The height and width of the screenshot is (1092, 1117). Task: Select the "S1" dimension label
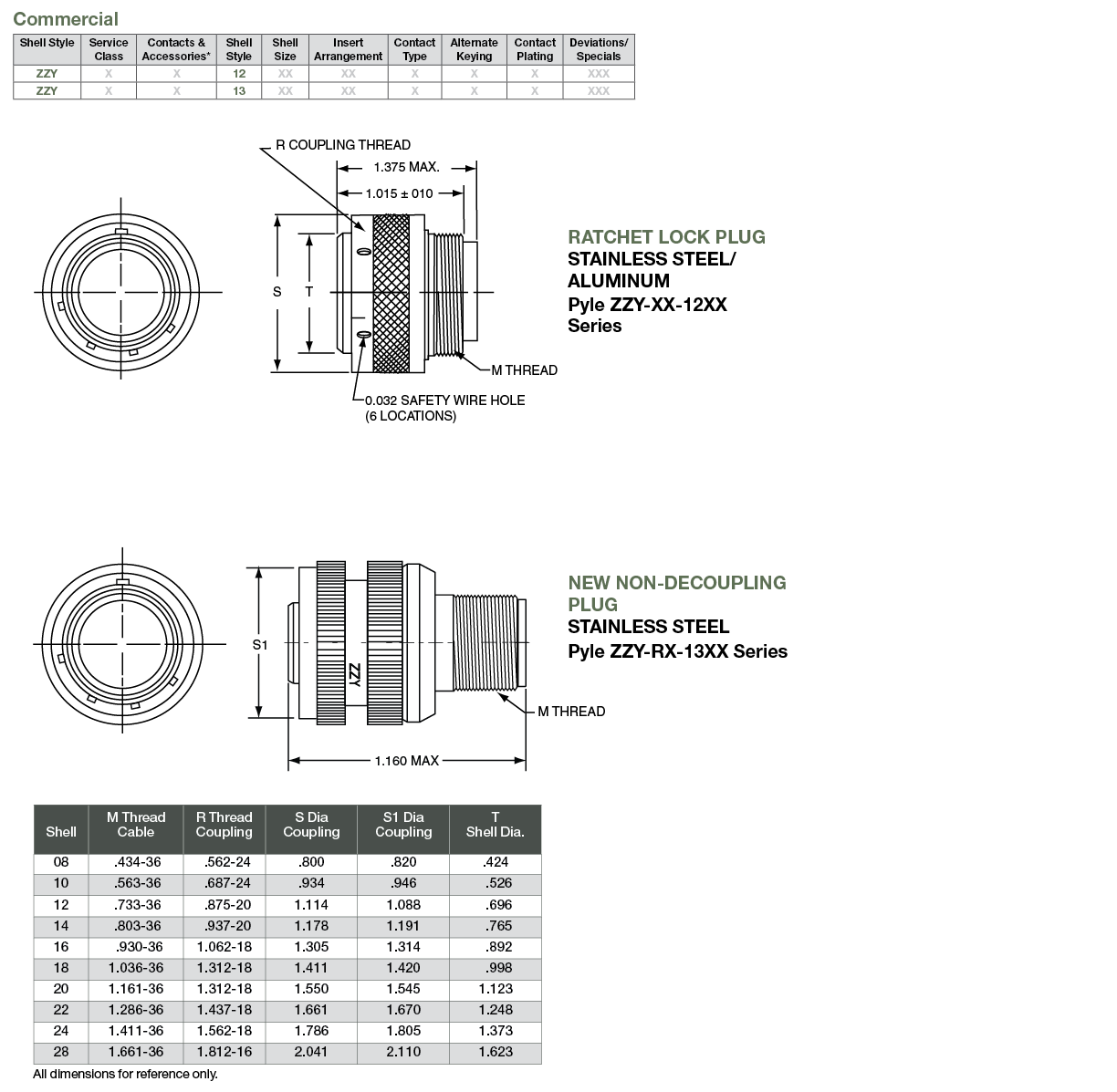click(x=260, y=644)
